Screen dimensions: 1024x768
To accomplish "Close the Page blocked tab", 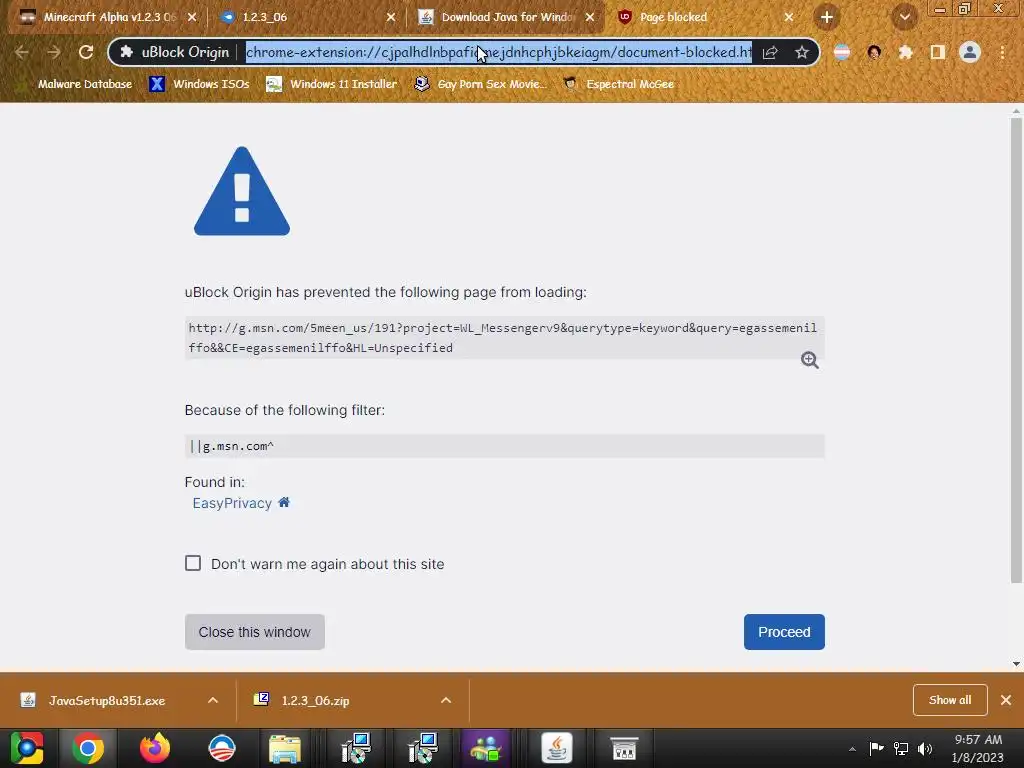I will [x=788, y=18].
